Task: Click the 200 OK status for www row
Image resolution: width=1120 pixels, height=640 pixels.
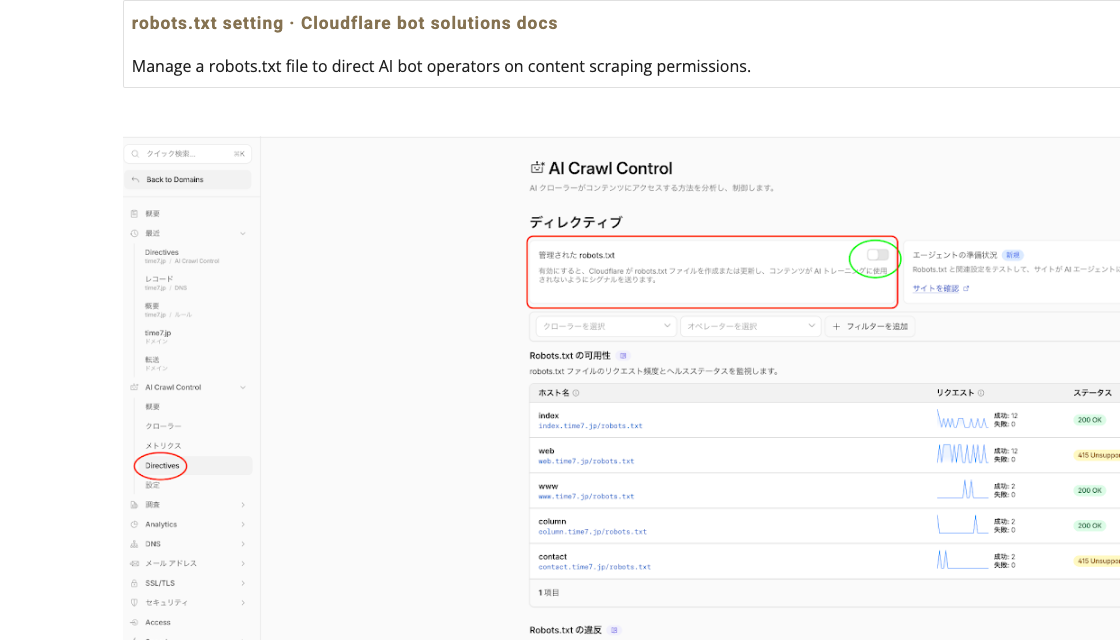Action: coord(1089,491)
